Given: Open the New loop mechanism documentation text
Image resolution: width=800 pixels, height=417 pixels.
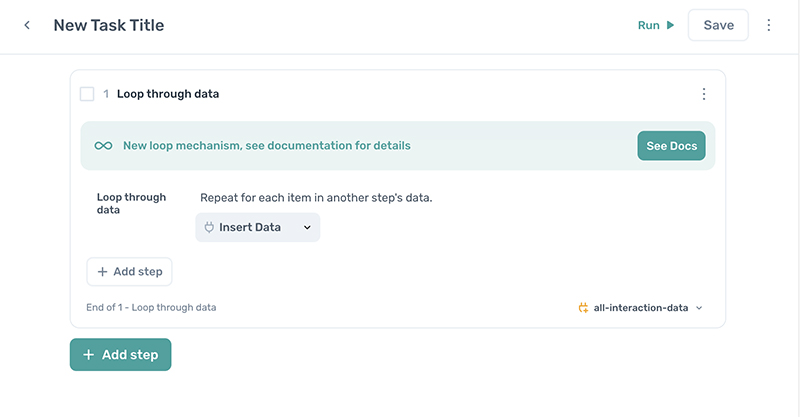Looking at the screenshot, I should [x=266, y=146].
